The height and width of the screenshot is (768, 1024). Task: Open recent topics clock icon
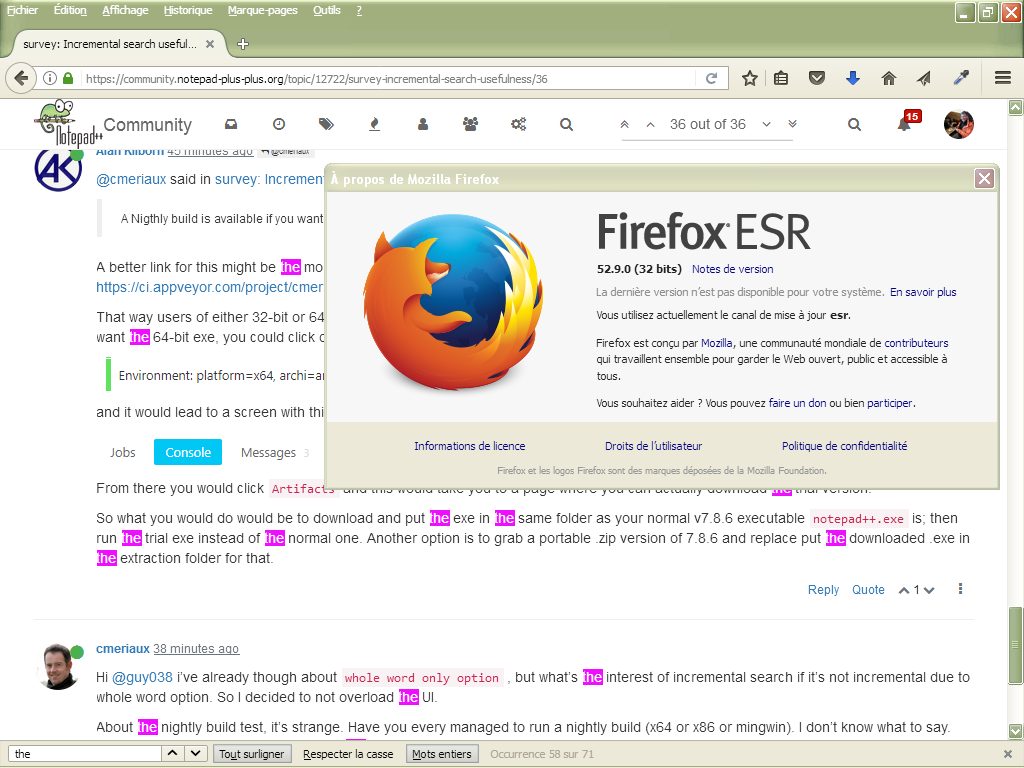(x=279, y=124)
